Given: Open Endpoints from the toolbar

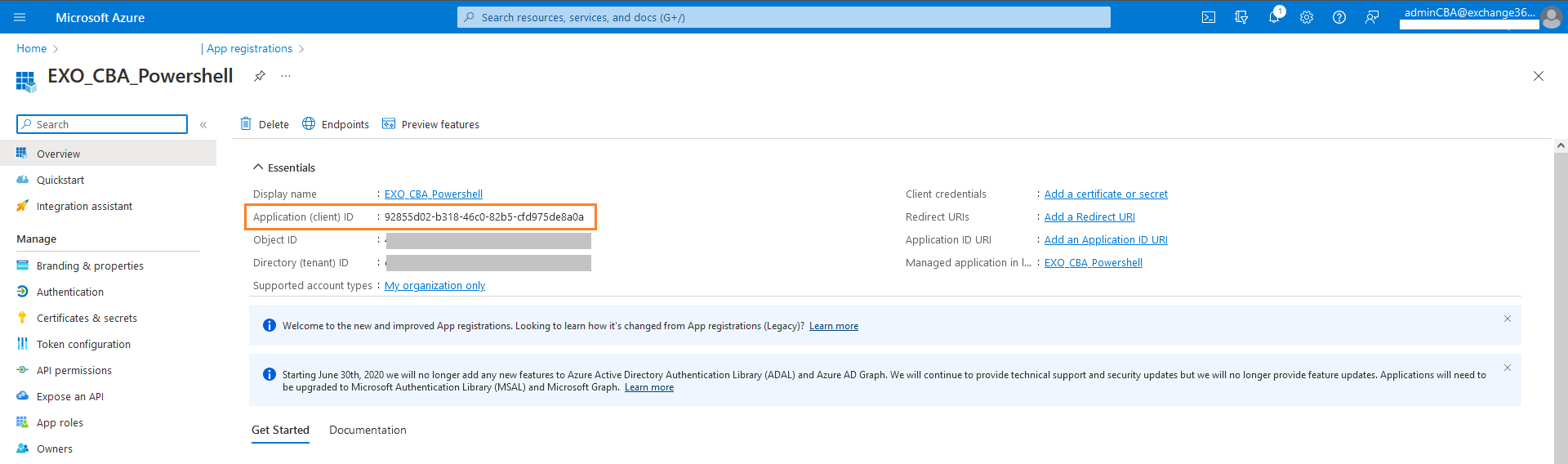Looking at the screenshot, I should tap(336, 124).
